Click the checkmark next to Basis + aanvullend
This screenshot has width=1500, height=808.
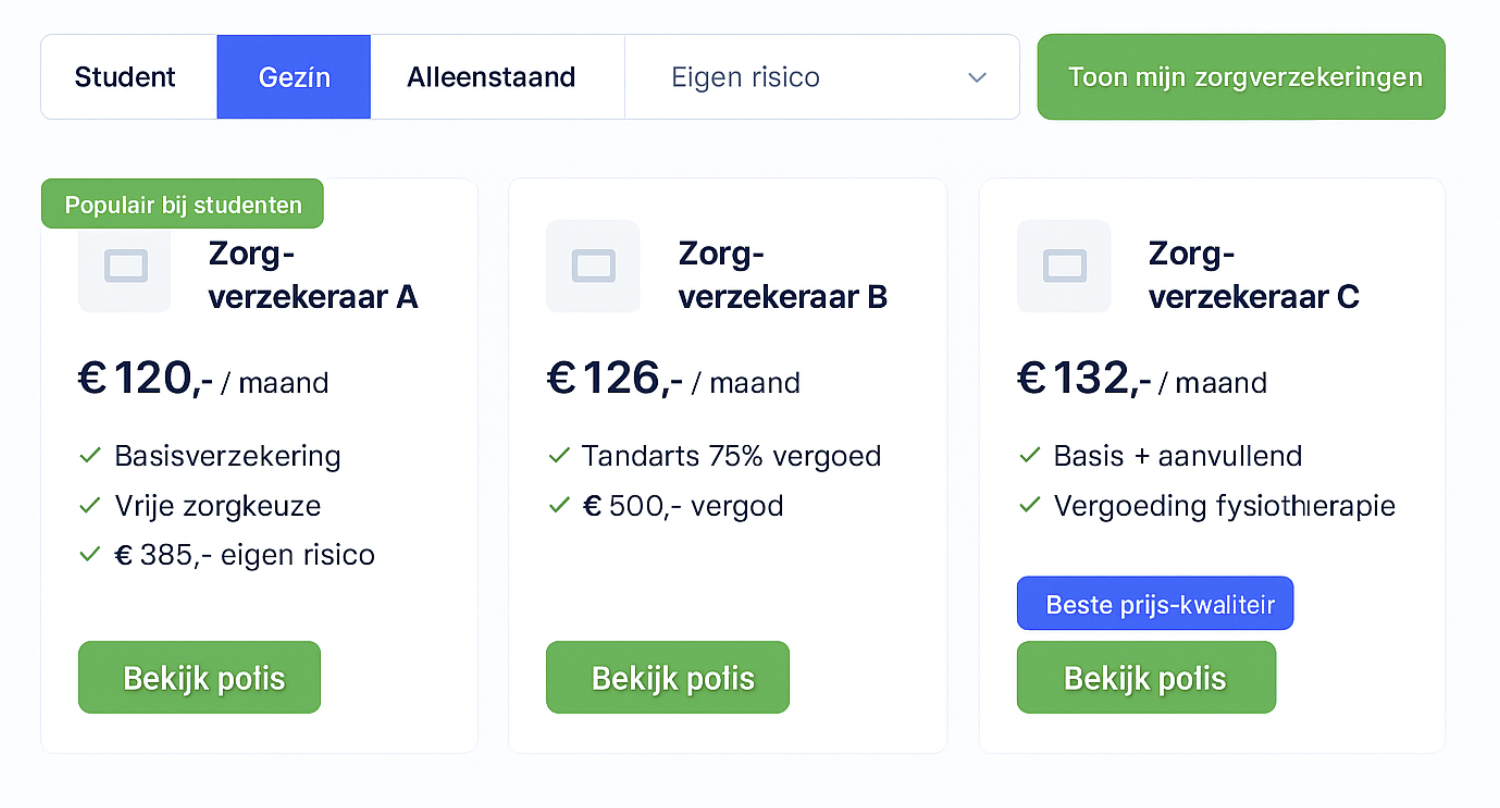click(x=1027, y=456)
